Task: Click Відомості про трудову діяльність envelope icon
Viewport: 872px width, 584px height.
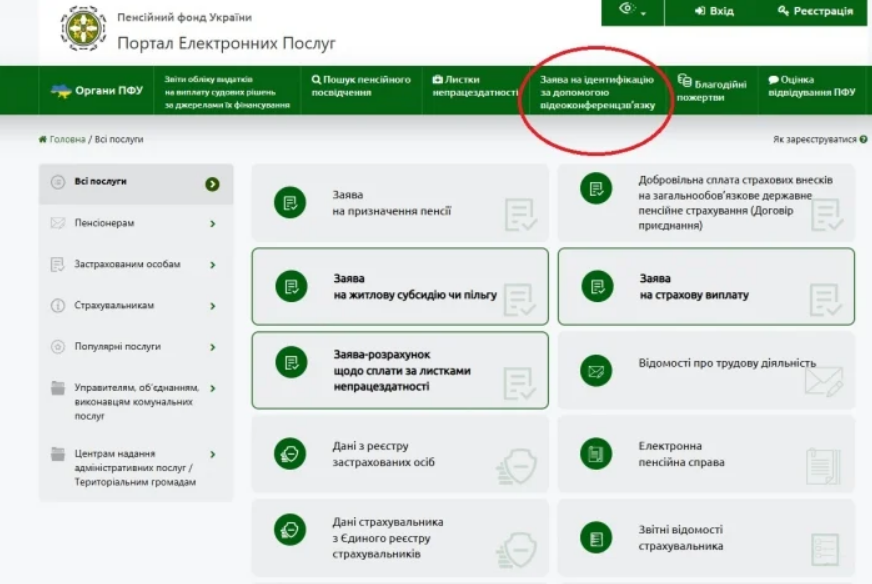Action: pos(596,371)
